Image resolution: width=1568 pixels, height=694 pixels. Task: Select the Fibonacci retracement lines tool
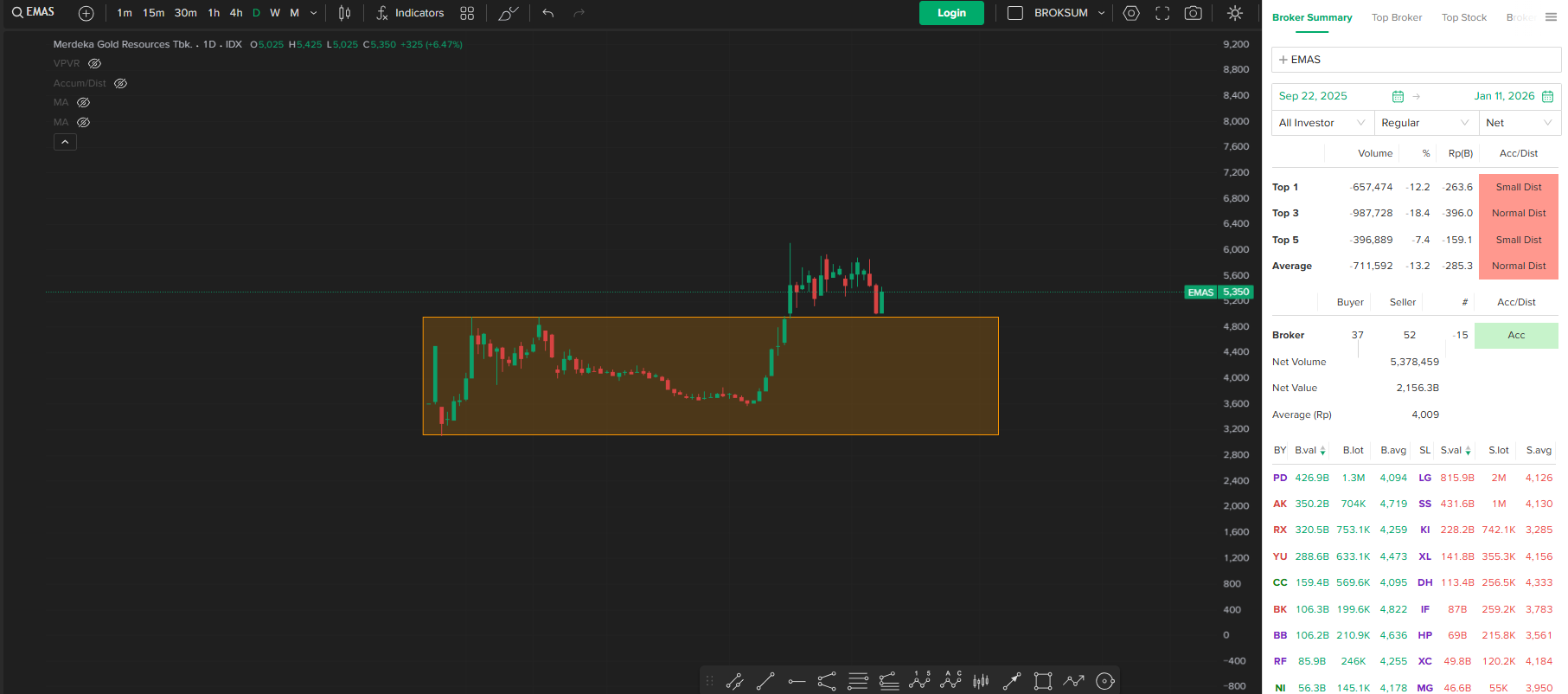[x=858, y=681]
